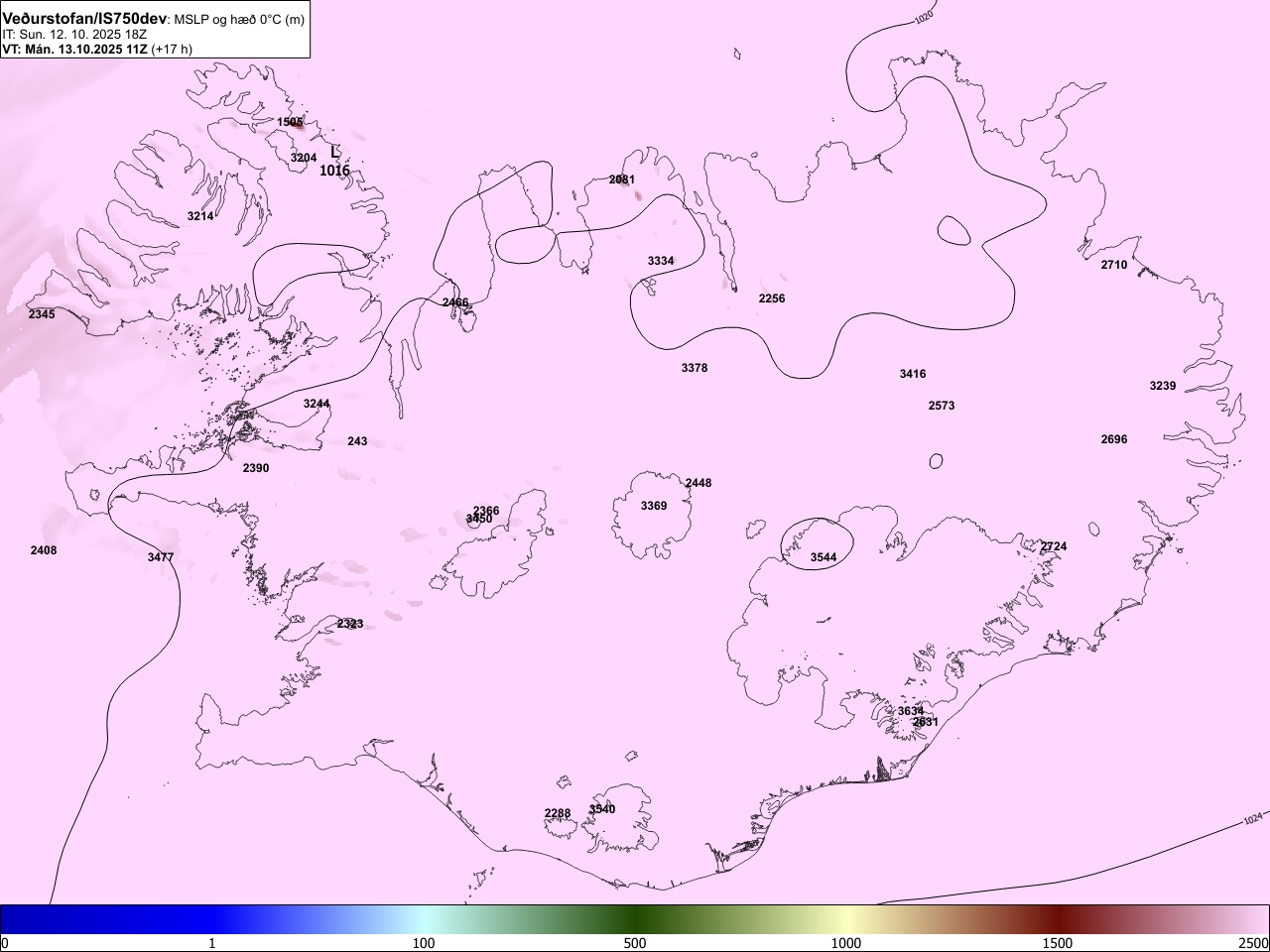Image resolution: width=1270 pixels, height=952 pixels.
Task: Click the Veðurstofan/IS750dev map title
Action: [x=84, y=19]
